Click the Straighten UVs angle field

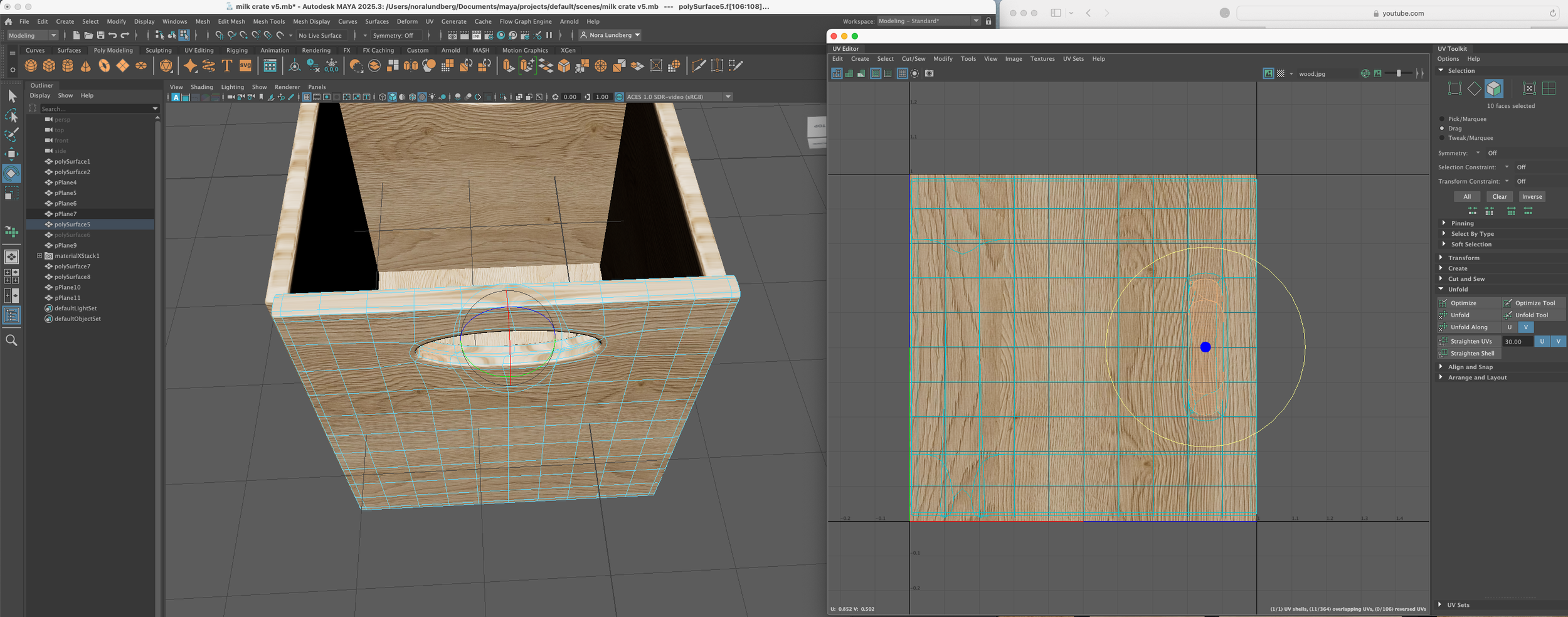(x=1517, y=342)
